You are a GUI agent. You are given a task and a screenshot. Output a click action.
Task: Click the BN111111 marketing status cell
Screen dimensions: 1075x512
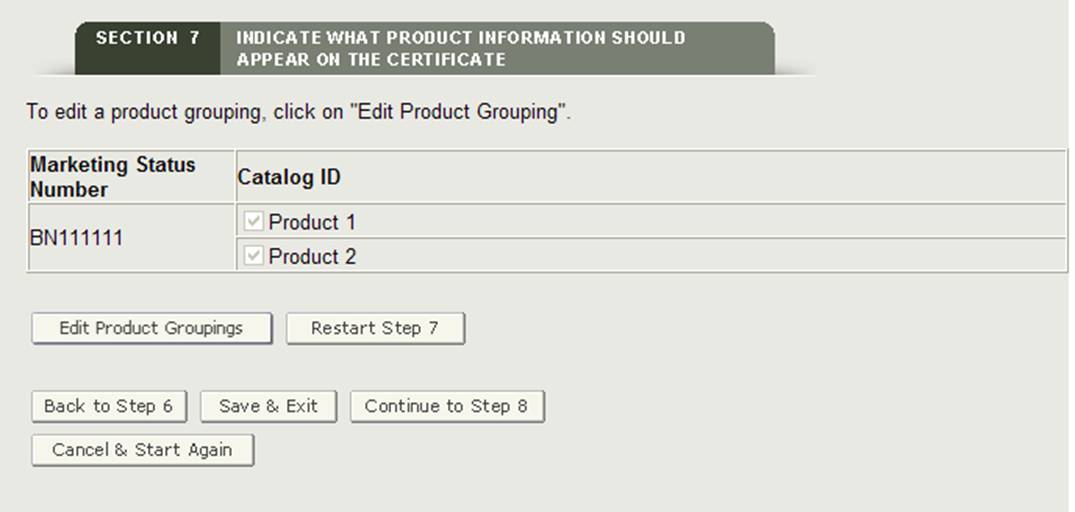tap(77, 239)
